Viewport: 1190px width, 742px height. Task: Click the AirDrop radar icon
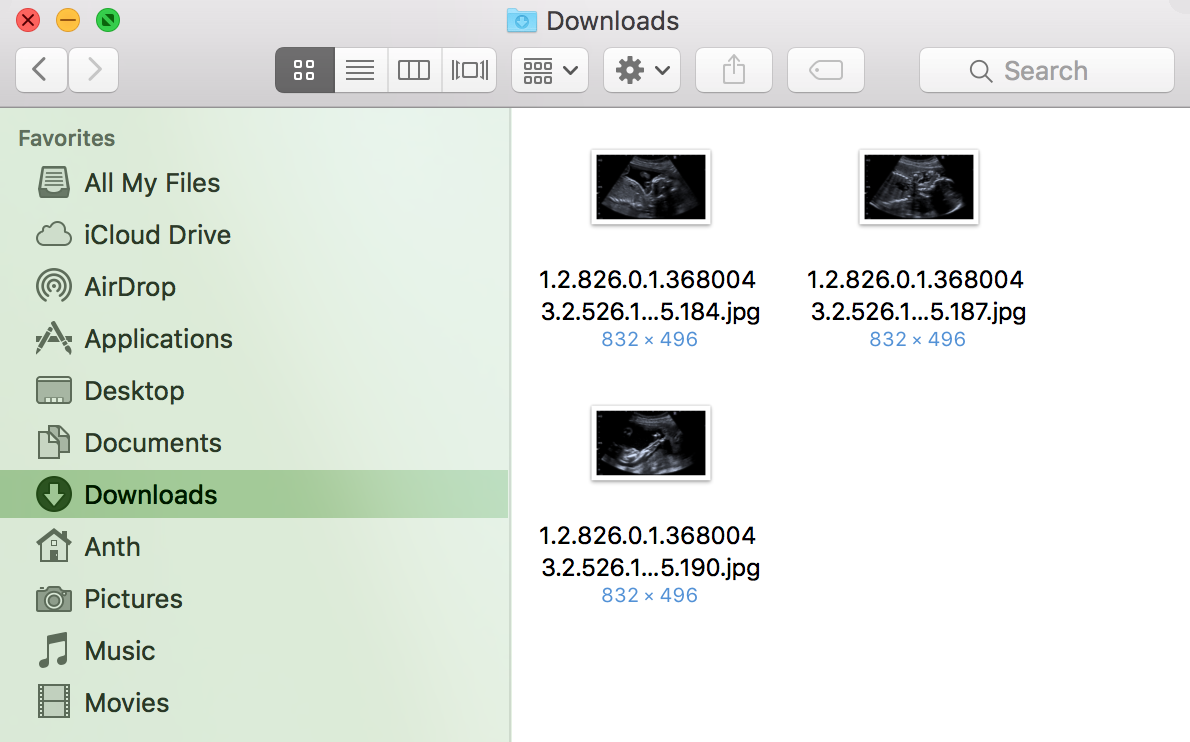click(x=54, y=287)
